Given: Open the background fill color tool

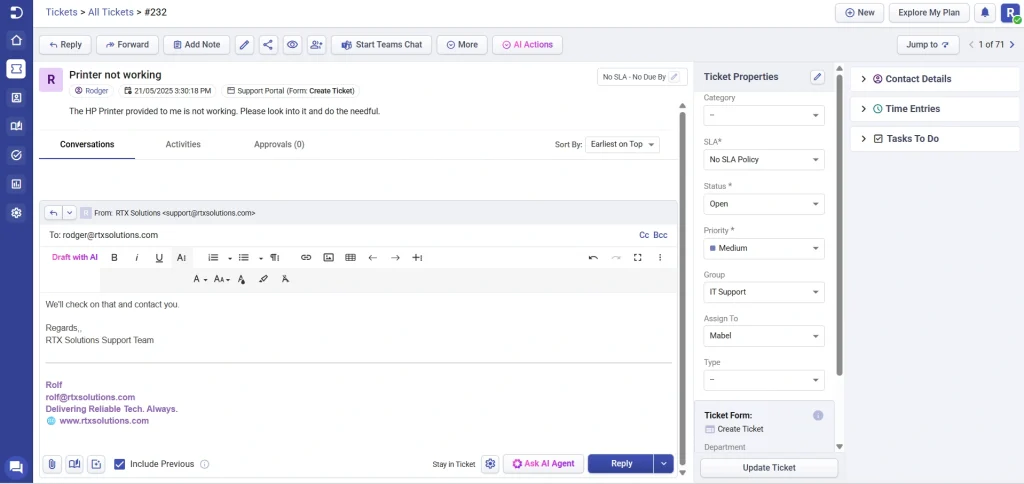Looking at the screenshot, I should 241,279.
